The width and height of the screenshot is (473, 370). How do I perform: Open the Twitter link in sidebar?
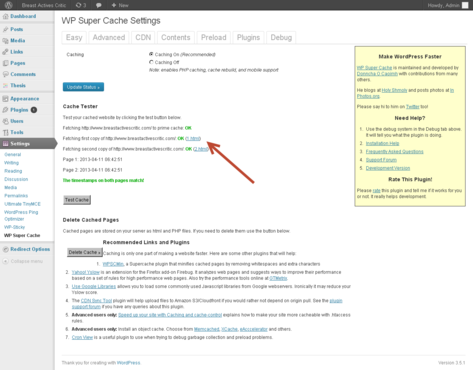(x=413, y=107)
